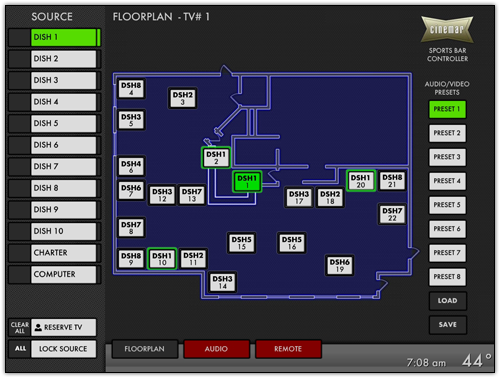Viewport: 500px width, 378px height.
Task: Activate Preset 4
Action: pyautogui.click(x=447, y=181)
